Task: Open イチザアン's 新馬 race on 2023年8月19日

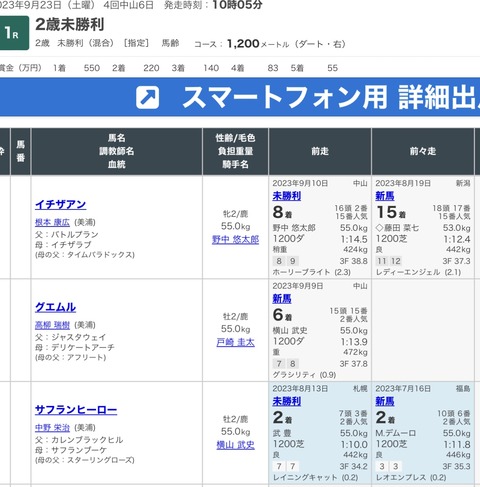Action: pos(385,196)
